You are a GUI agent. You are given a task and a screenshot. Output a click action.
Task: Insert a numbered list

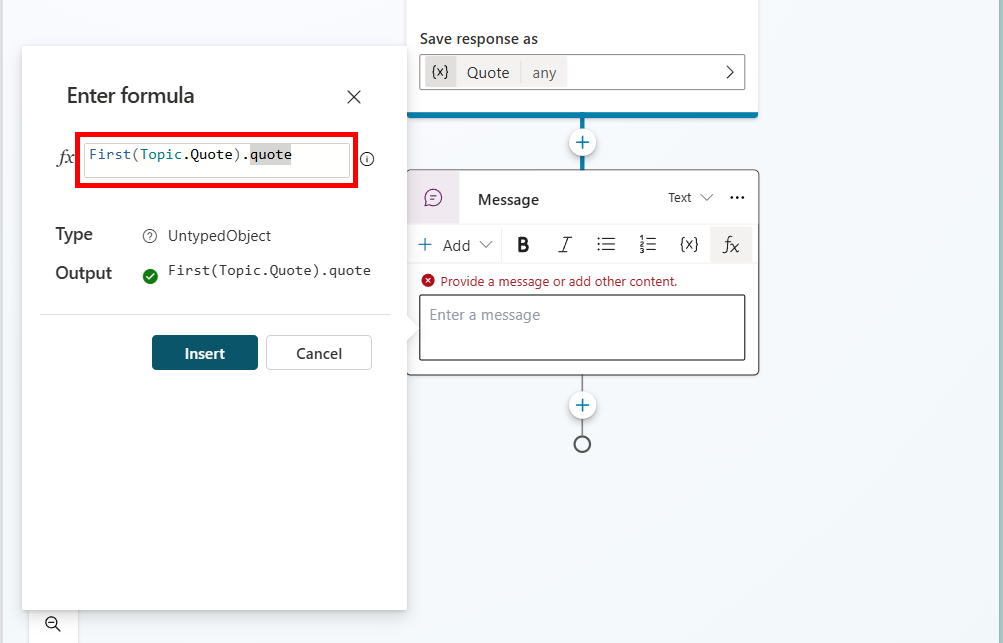pos(647,244)
